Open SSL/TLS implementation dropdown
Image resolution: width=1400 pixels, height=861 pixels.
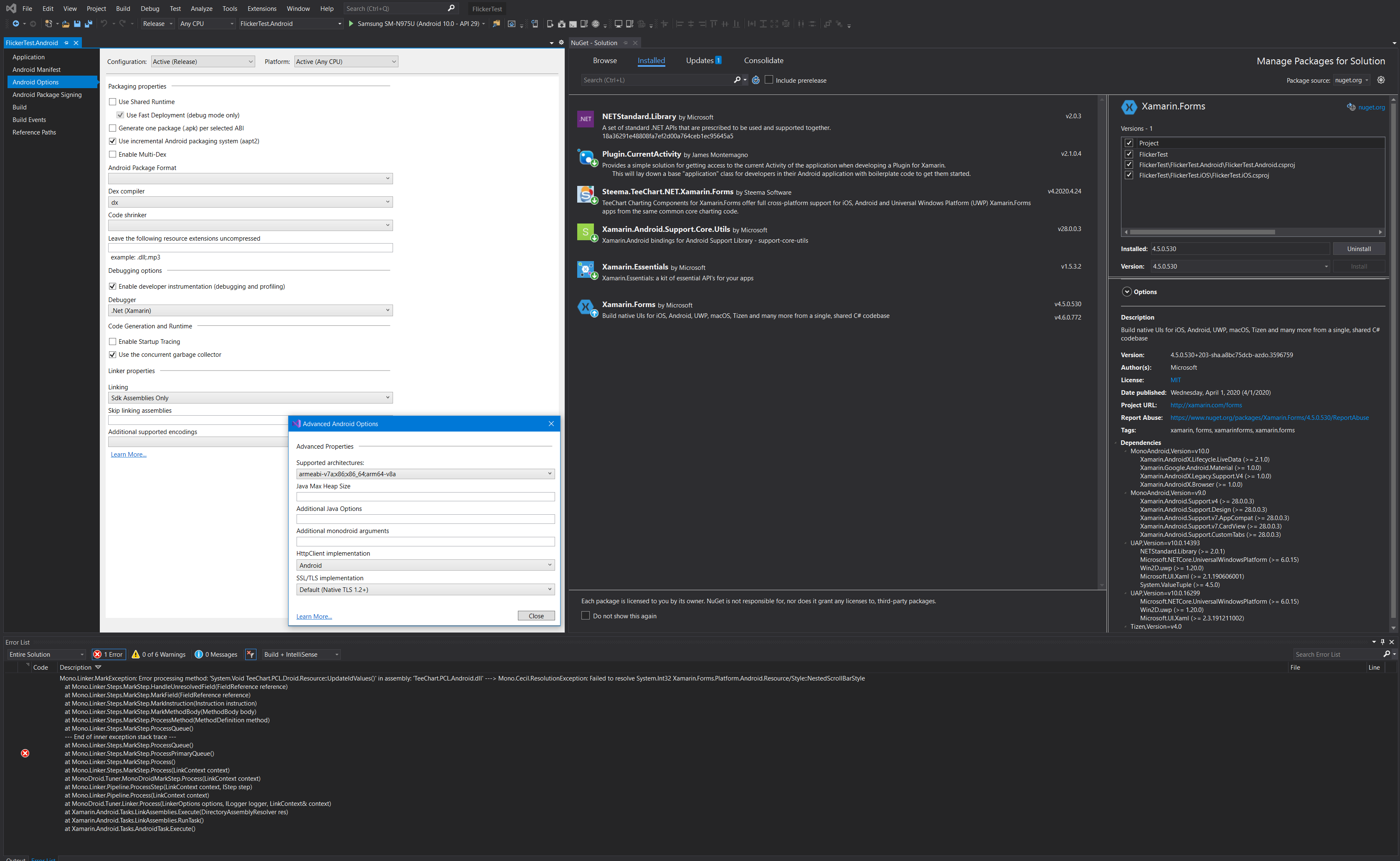click(x=425, y=589)
